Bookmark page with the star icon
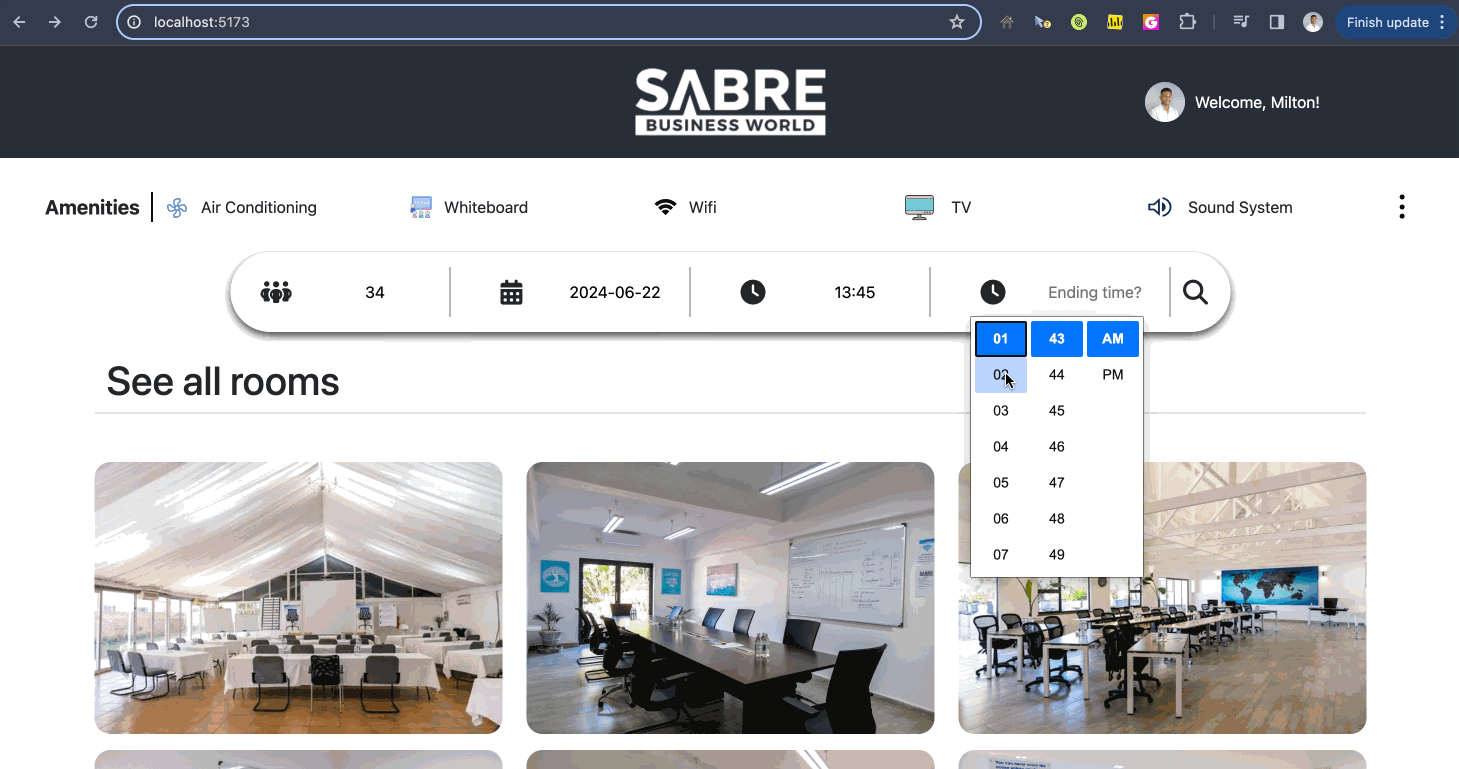This screenshot has height=769, width=1459. (x=956, y=22)
